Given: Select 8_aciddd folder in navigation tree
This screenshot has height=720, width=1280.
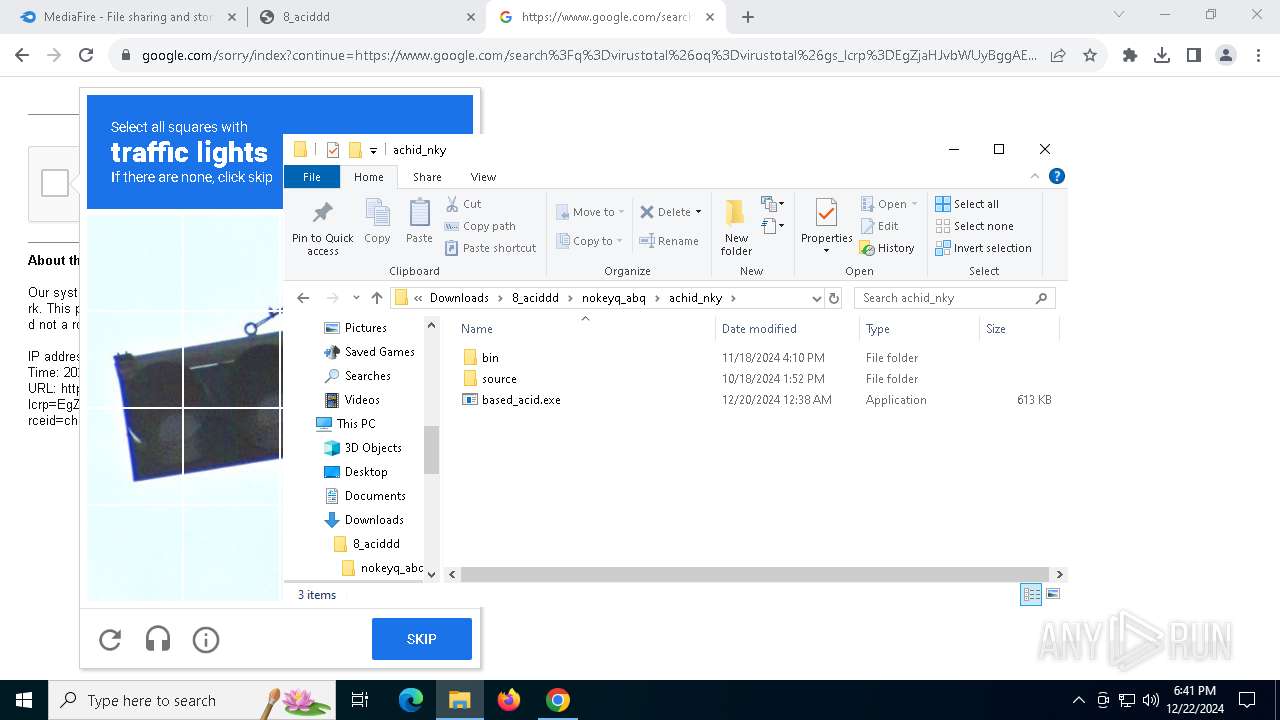Looking at the screenshot, I should 376,544.
